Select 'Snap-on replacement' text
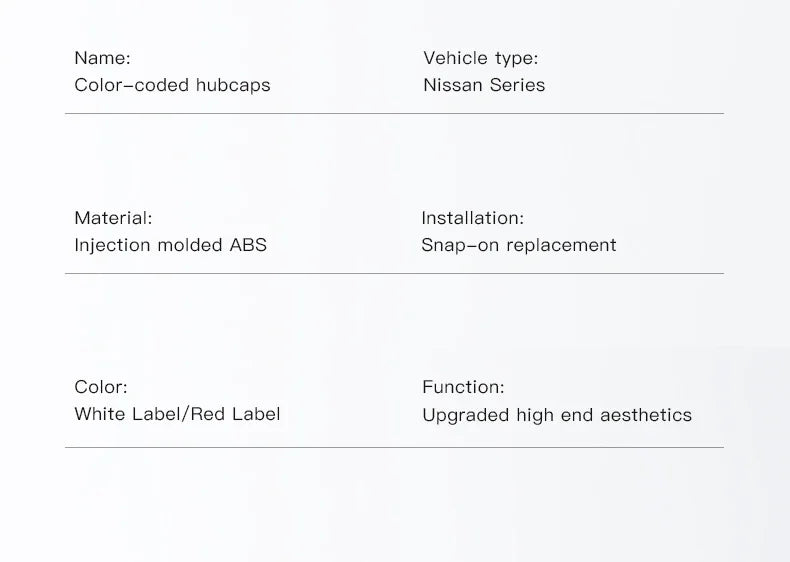 pyautogui.click(x=518, y=245)
